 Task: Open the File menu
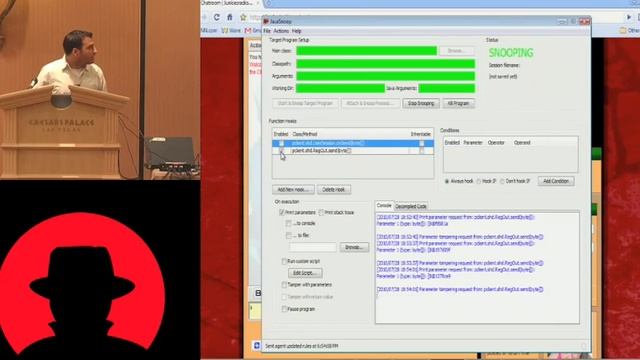tap(267, 31)
